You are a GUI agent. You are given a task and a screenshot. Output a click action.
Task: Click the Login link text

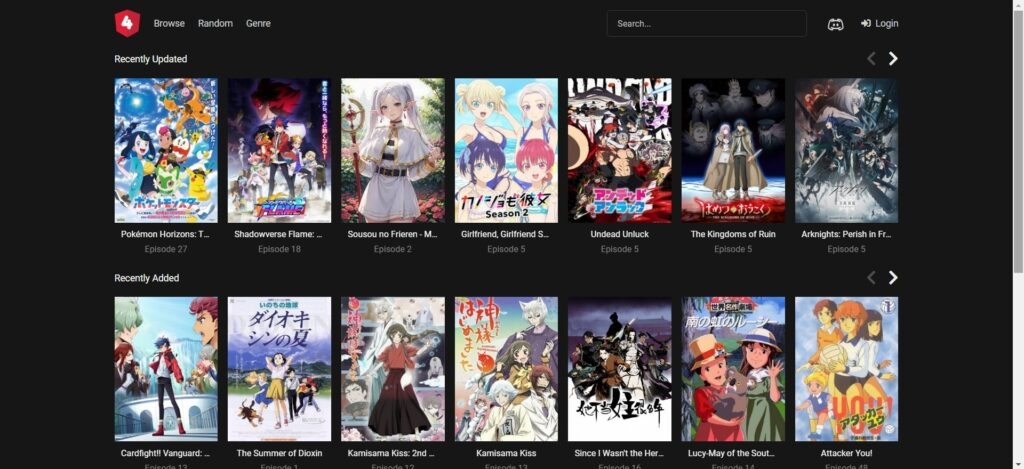click(x=887, y=24)
